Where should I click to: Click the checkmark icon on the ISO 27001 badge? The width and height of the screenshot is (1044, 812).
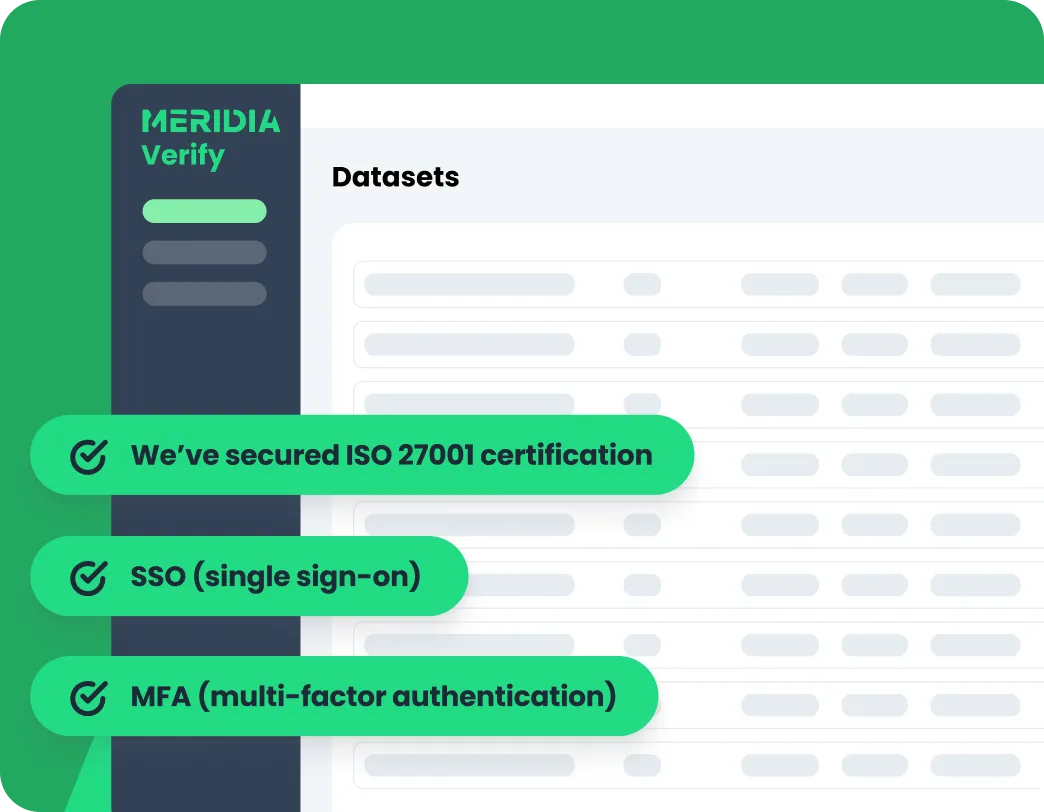pos(89,455)
